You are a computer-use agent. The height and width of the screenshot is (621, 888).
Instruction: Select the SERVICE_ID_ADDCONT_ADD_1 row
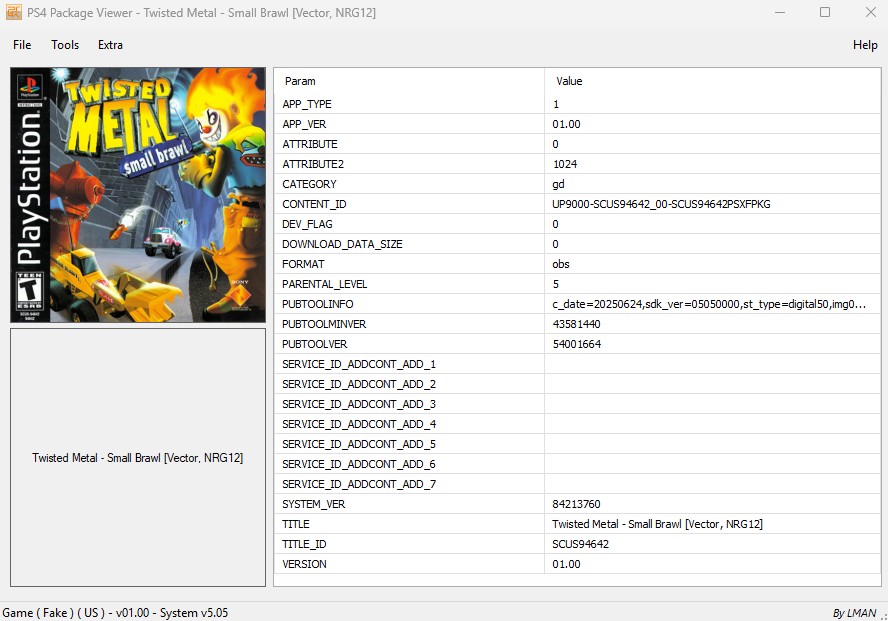[x=577, y=364]
